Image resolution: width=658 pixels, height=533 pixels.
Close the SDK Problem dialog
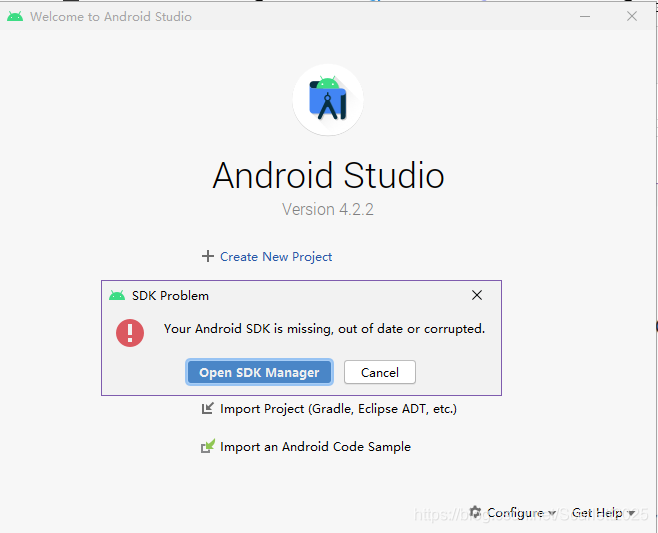477,295
